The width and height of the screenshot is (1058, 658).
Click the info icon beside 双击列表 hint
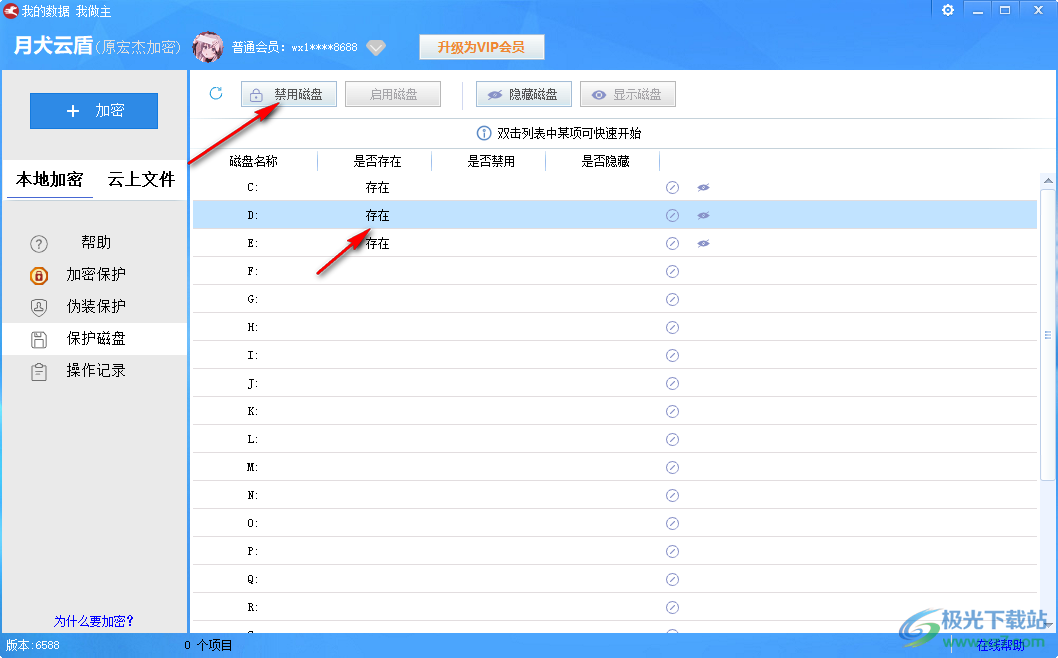(484, 133)
